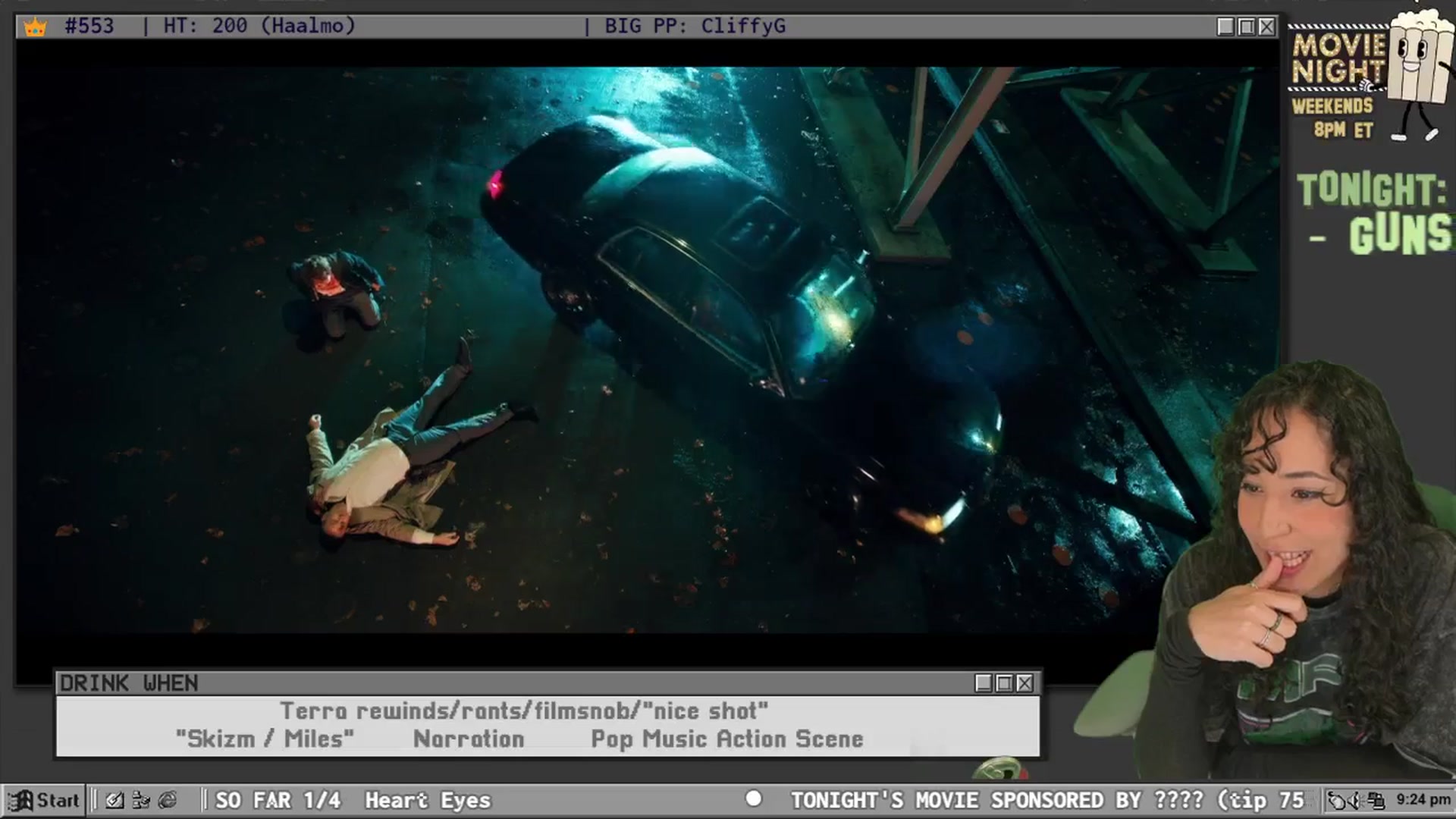Select the "Narration" drink rule
Image resolution: width=1456 pixels, height=819 pixels.
(469, 739)
